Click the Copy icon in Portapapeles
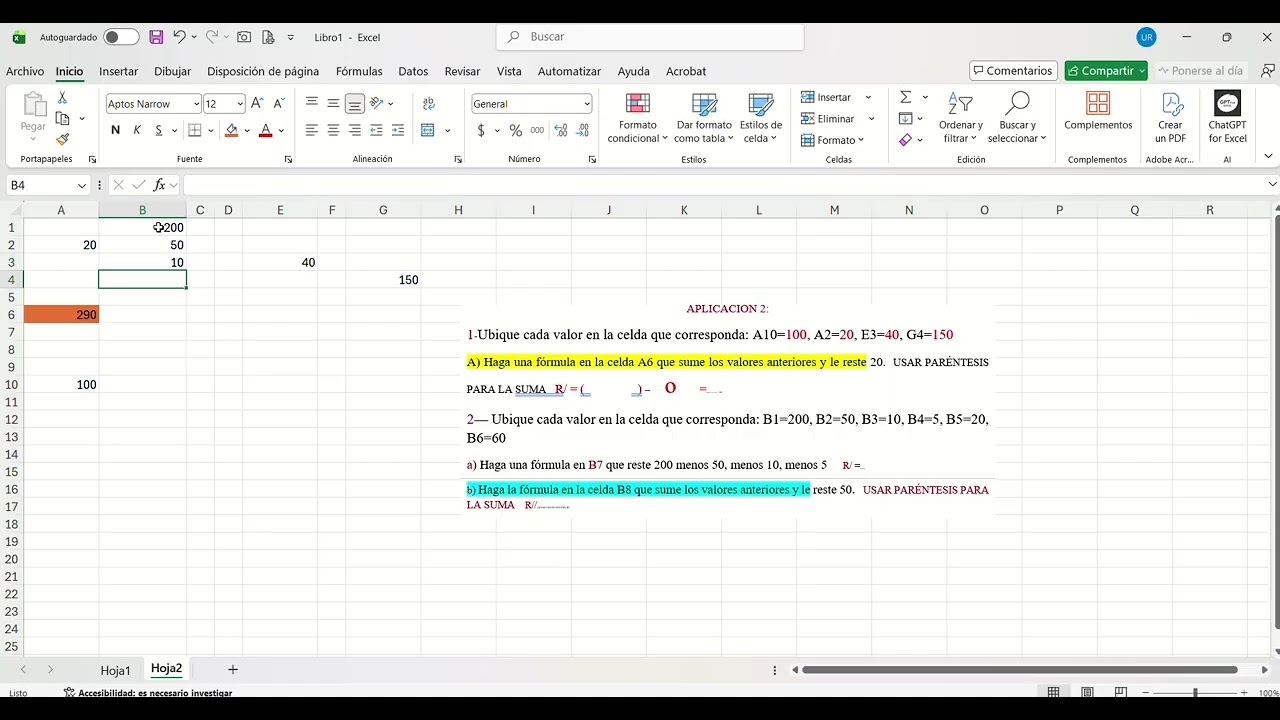This screenshot has width=1280, height=720. point(62,118)
